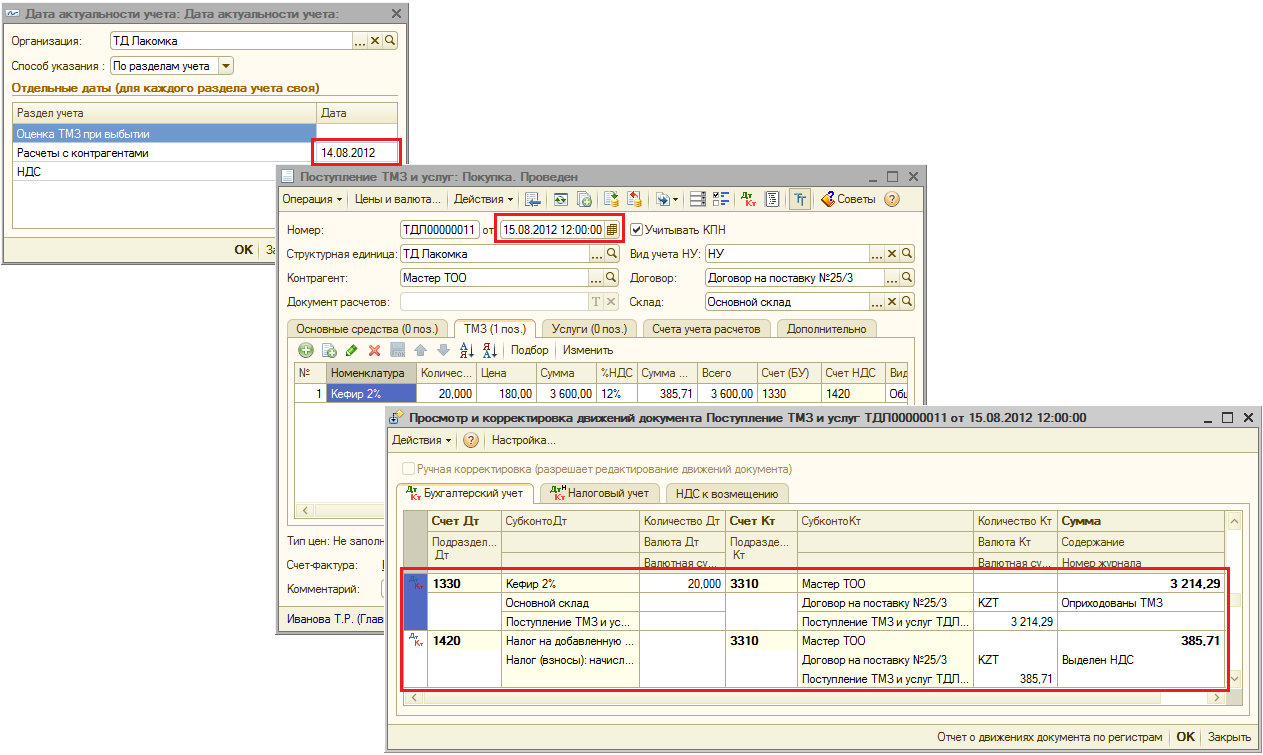The width and height of the screenshot is (1263, 755).
Task: Click the pencil edit row icon
Action: coord(351,350)
